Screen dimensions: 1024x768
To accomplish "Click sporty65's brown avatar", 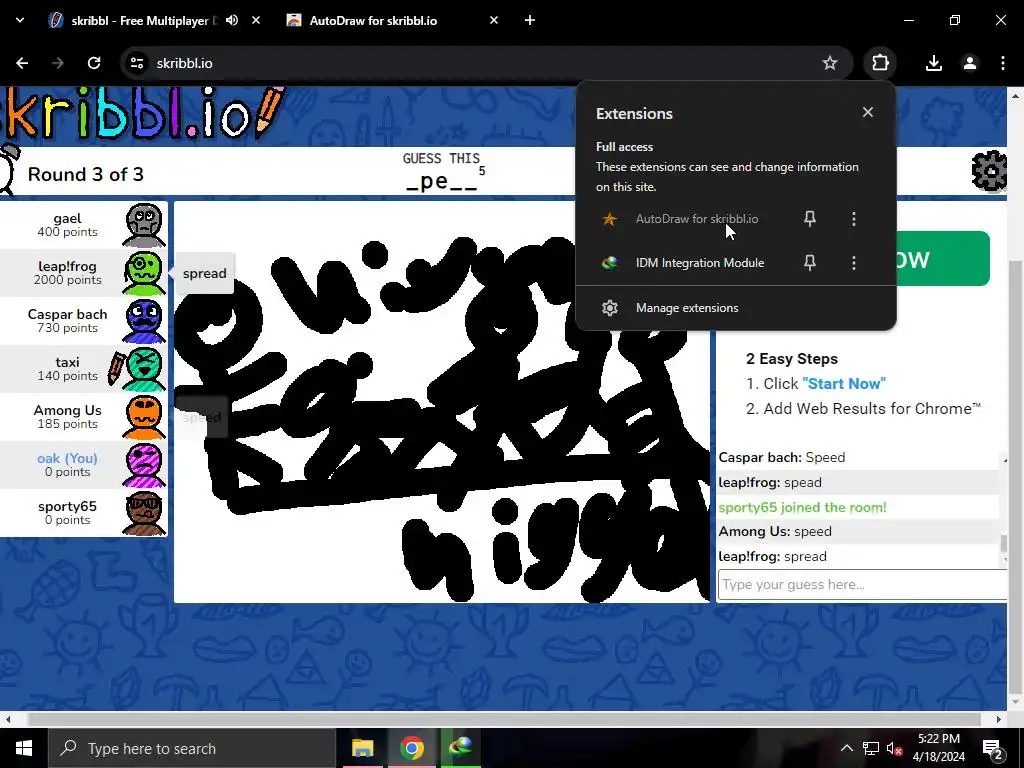I will tap(144, 513).
